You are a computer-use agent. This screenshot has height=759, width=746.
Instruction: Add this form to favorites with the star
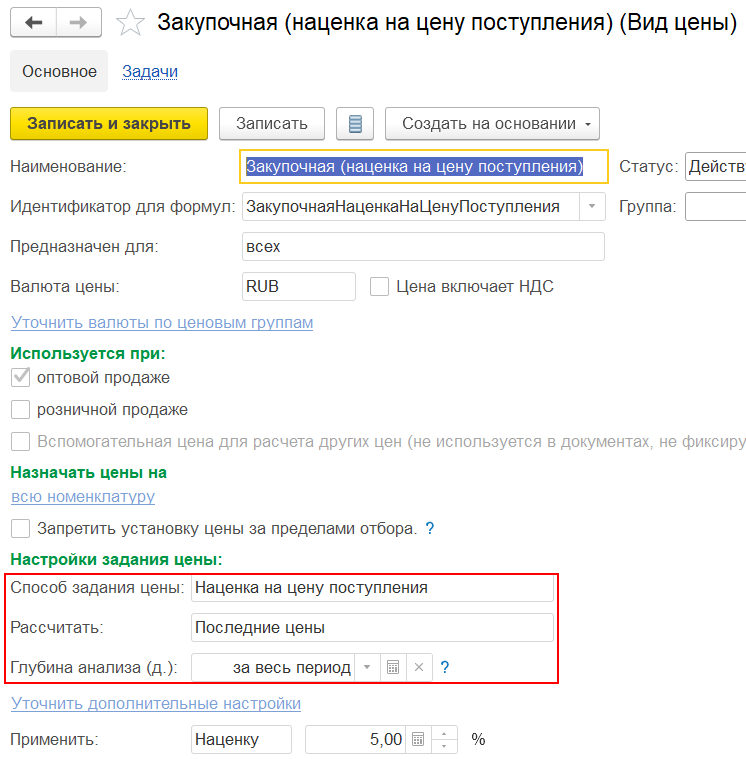(x=130, y=23)
